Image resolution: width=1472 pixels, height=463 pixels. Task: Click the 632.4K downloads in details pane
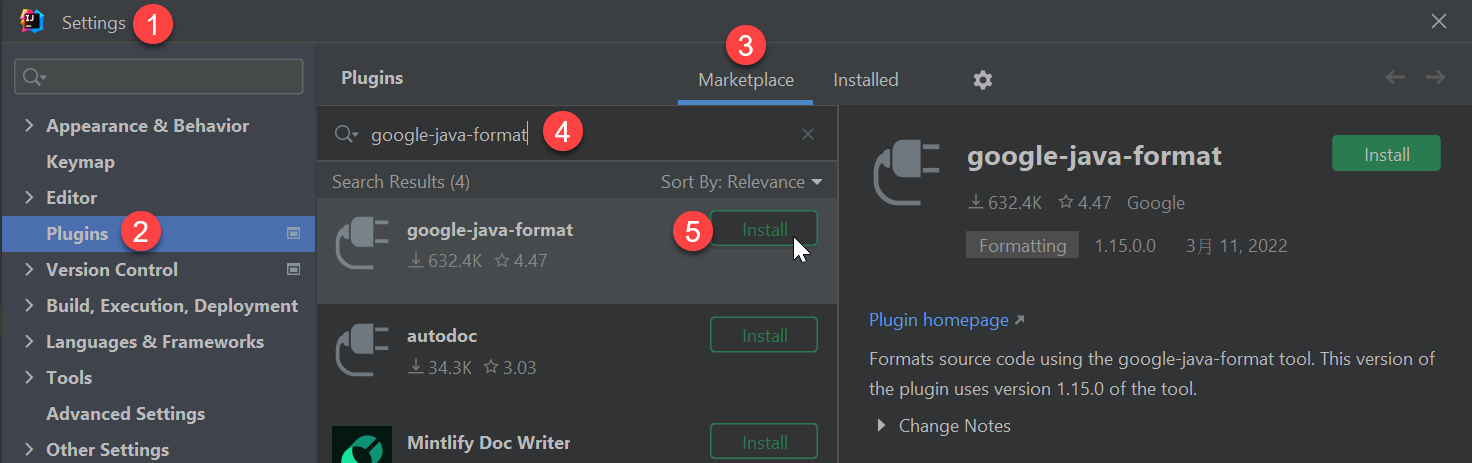tap(1004, 203)
